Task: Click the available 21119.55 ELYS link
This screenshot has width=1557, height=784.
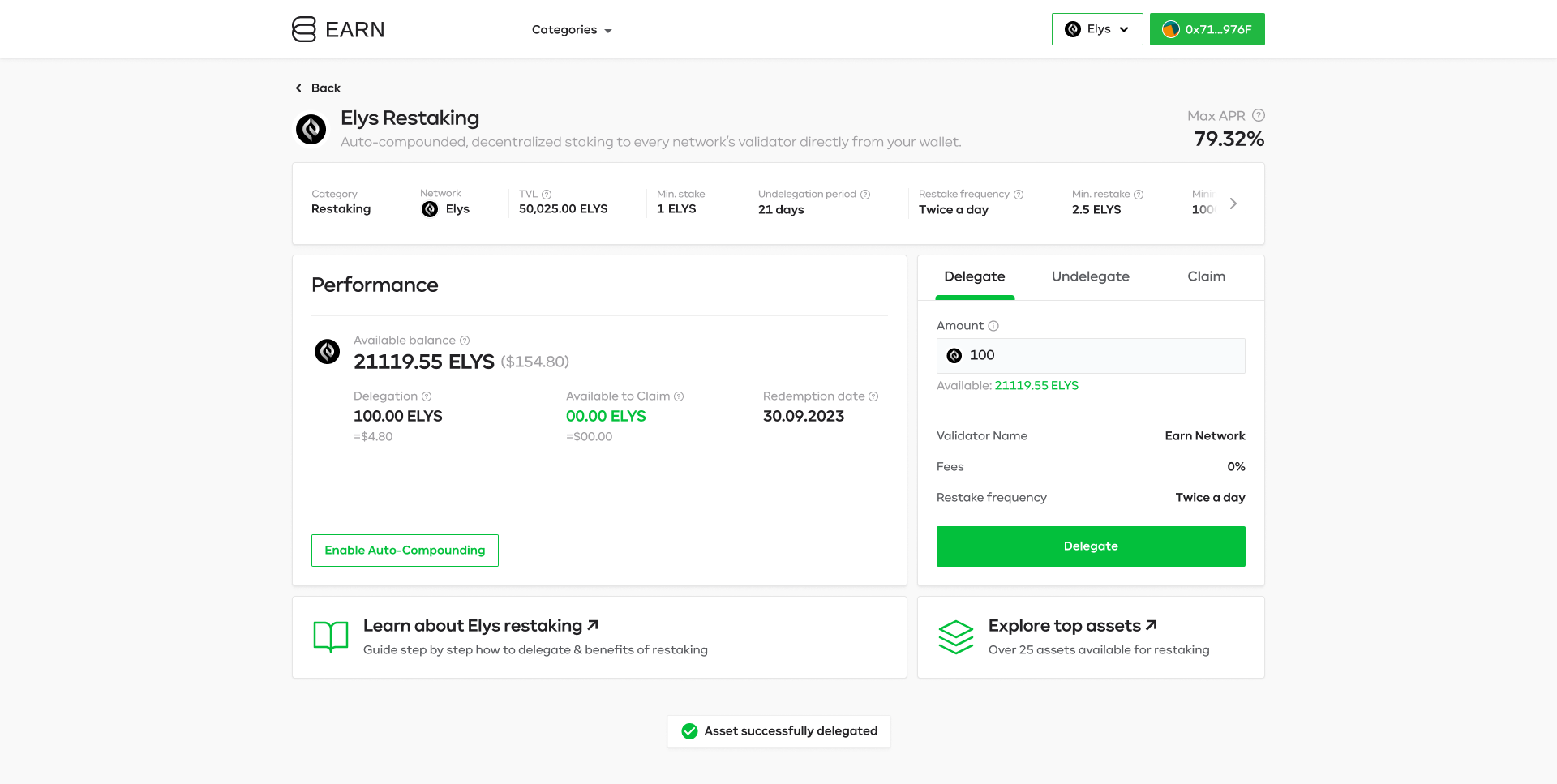Action: 1036,386
